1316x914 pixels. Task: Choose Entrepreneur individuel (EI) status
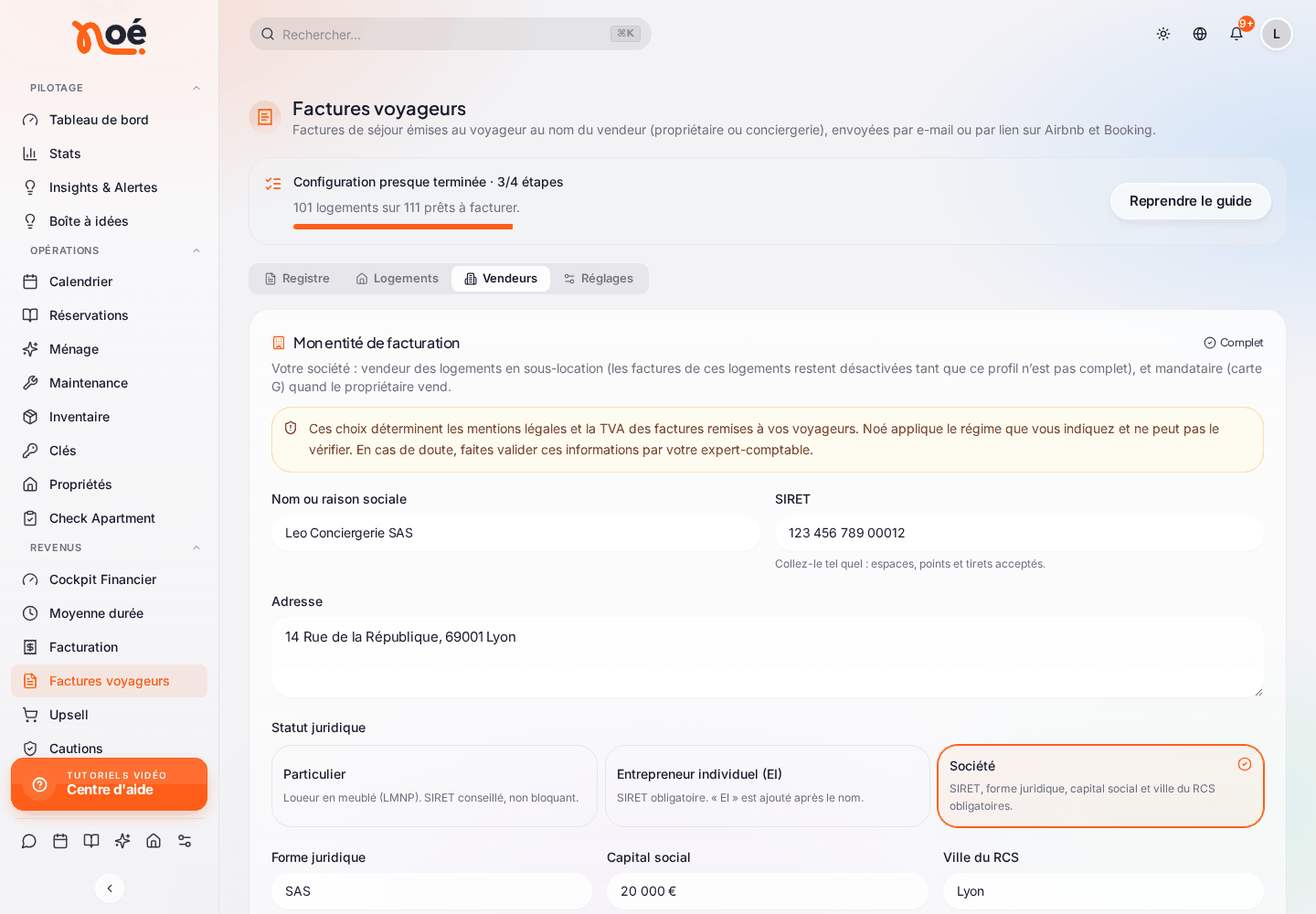click(x=768, y=786)
